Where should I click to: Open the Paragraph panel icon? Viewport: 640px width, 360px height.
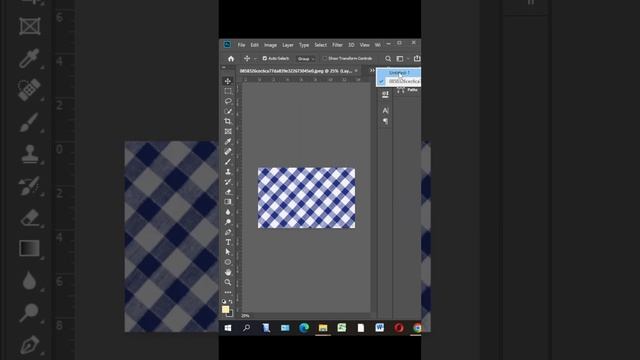(x=385, y=121)
